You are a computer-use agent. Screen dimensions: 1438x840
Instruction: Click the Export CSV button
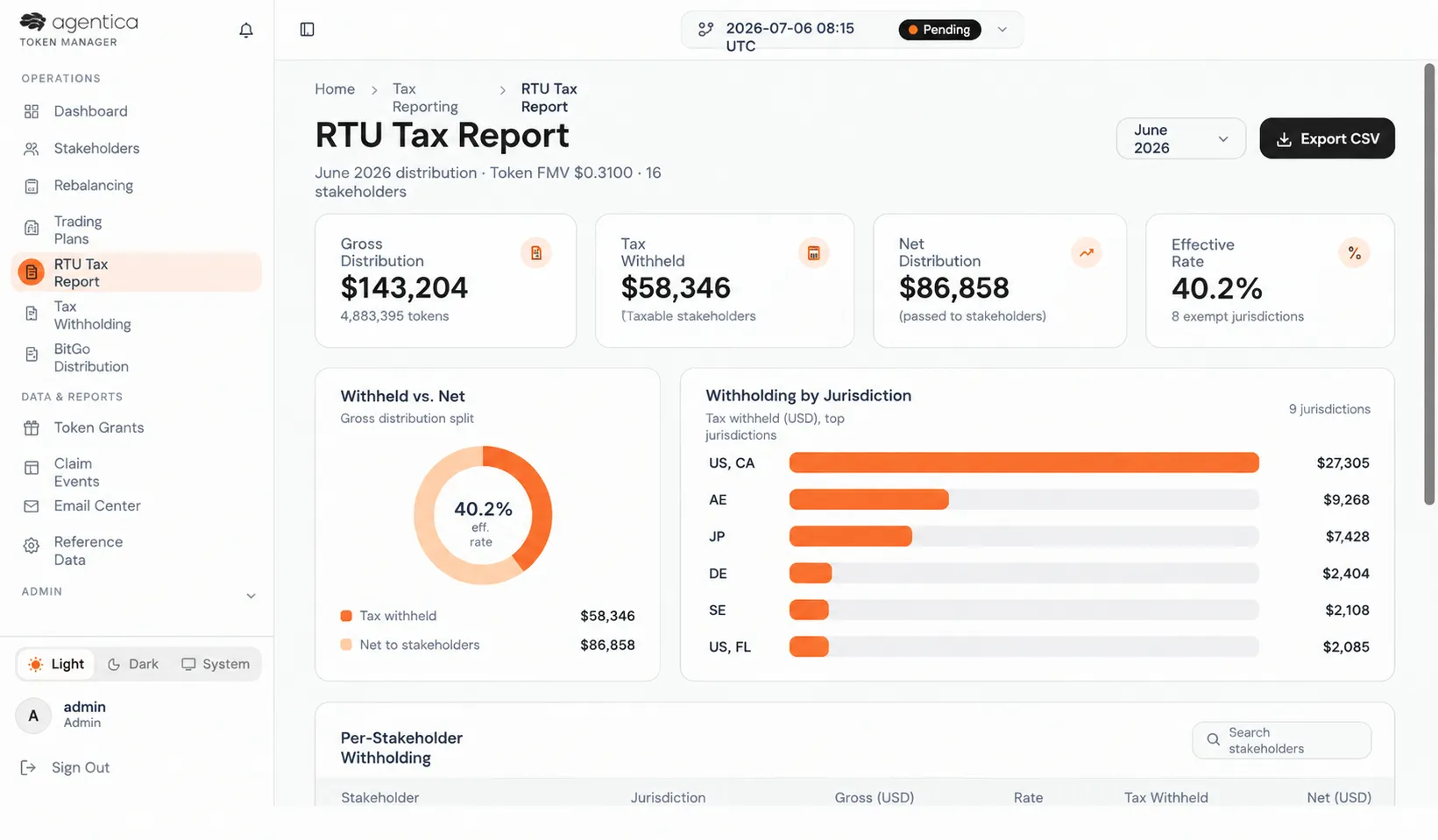(1327, 138)
